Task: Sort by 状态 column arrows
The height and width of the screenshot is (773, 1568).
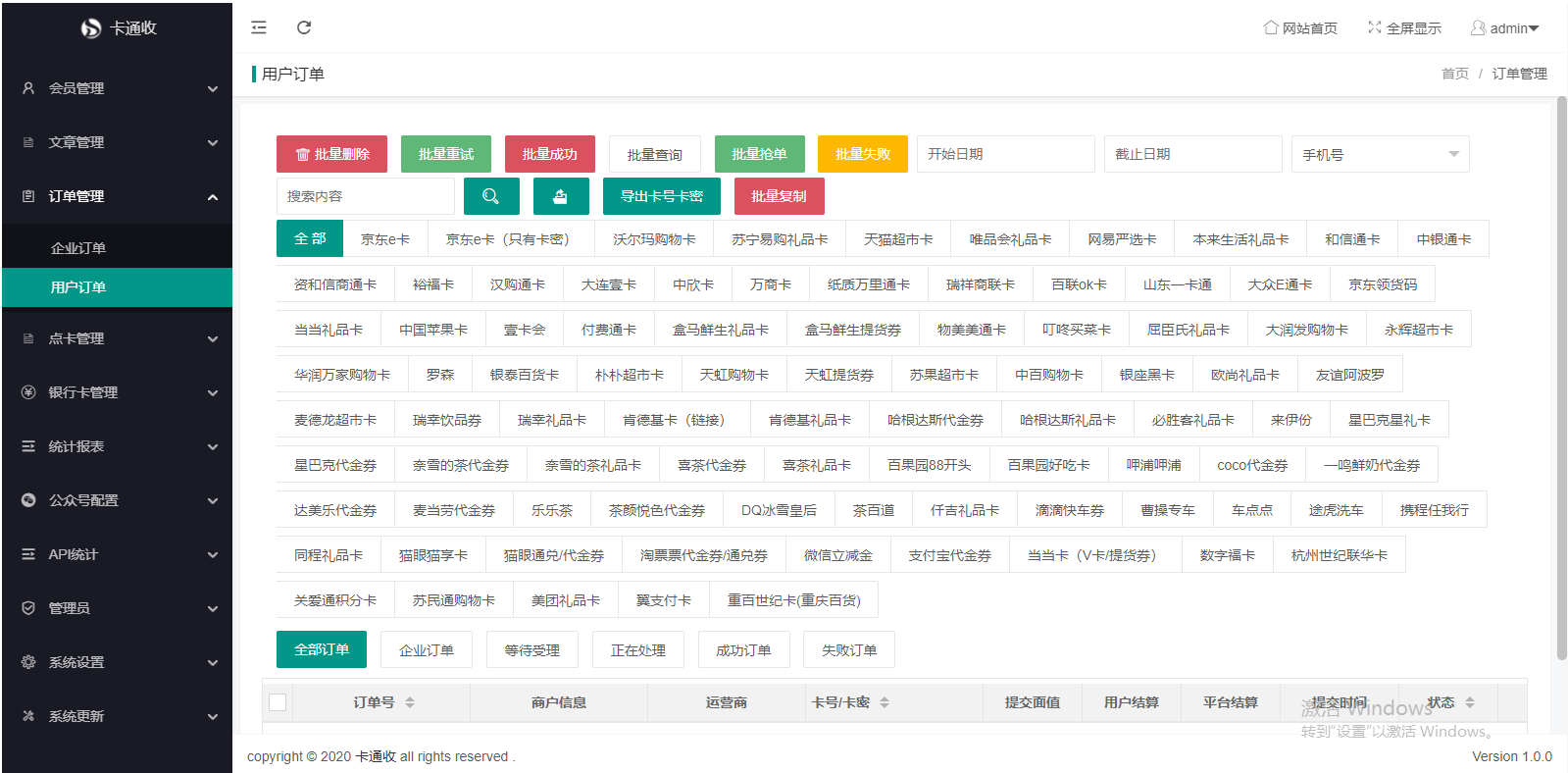Action: click(1469, 702)
